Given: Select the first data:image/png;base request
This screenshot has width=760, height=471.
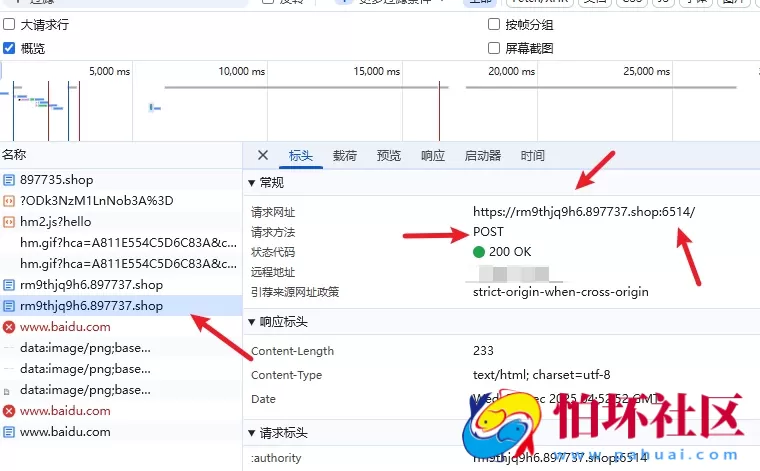Looking at the screenshot, I should tap(121, 348).
